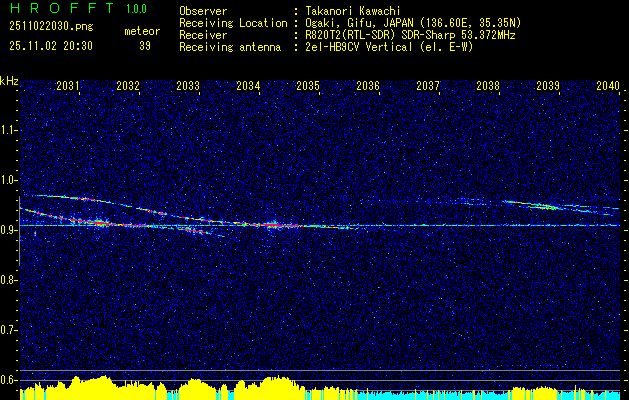
Task: Click time marker 2040
Action: 608,85
